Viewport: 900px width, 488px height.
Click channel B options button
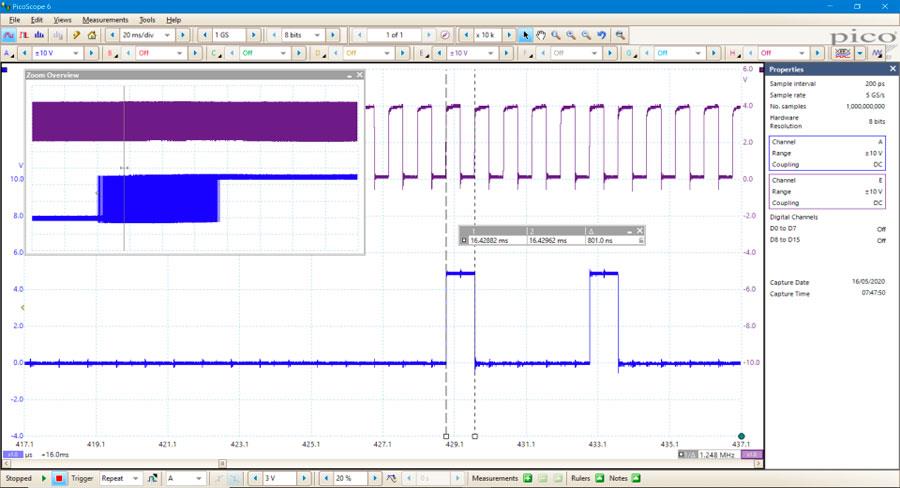click(111, 53)
